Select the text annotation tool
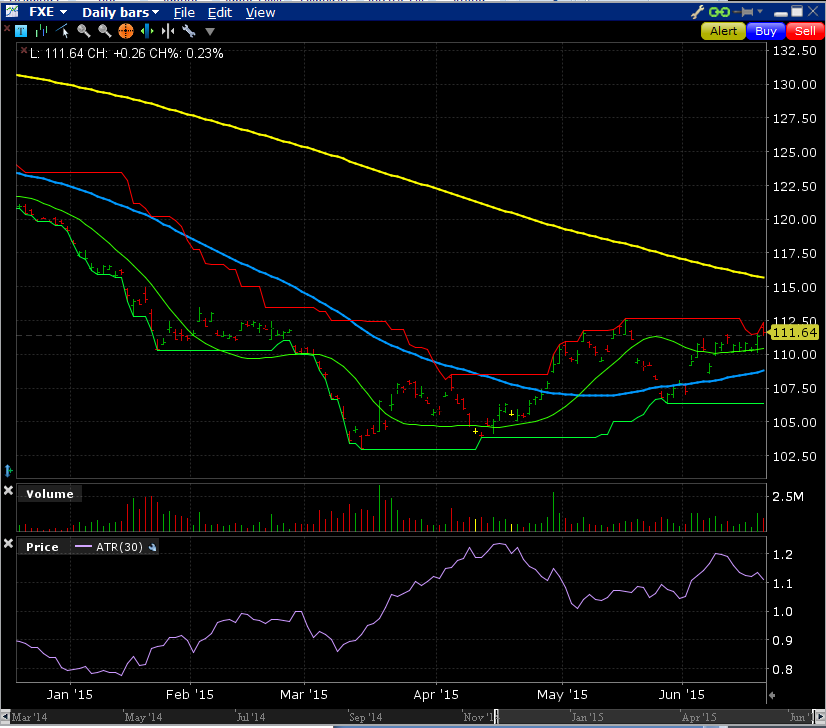826x728 pixels. tap(22, 31)
